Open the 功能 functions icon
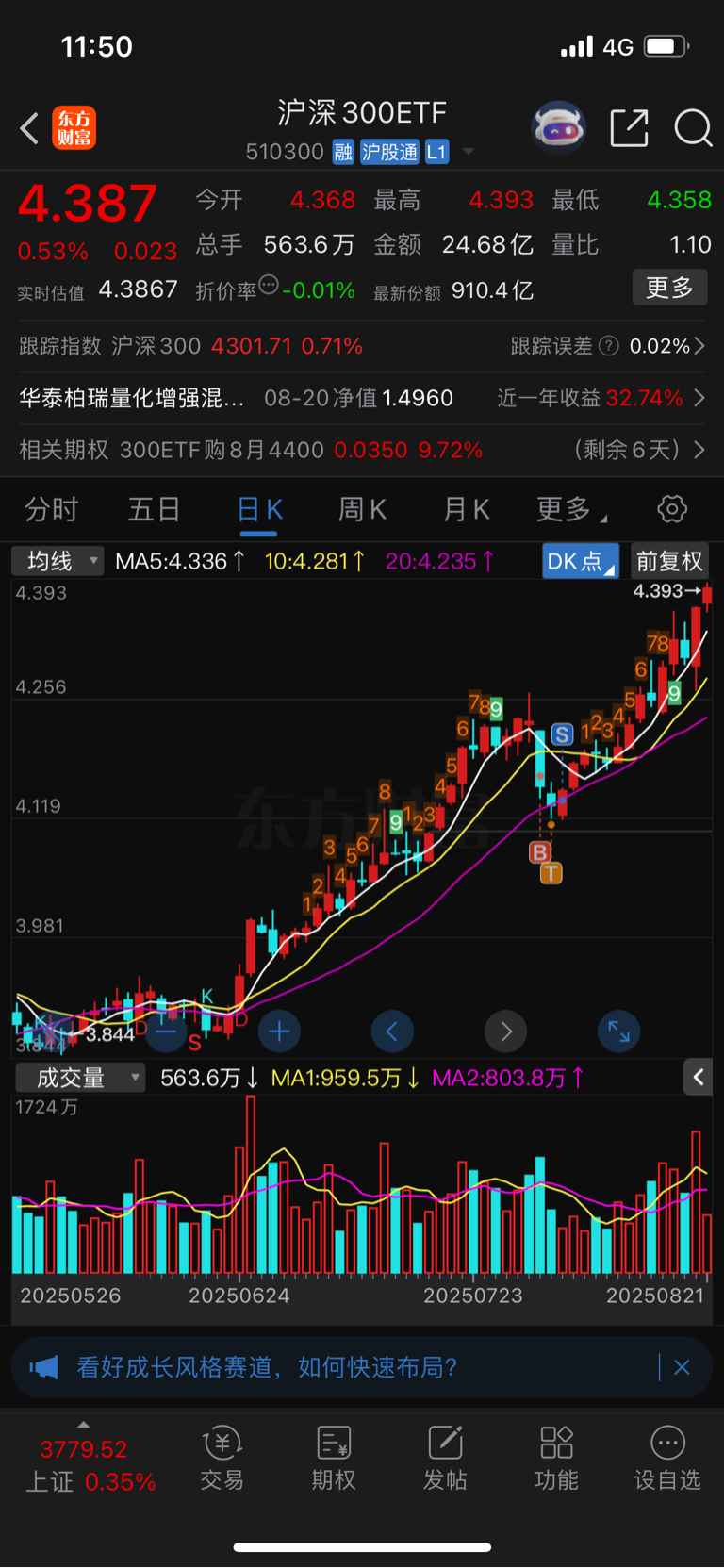Viewport: 724px width, 1568px height. [556, 1458]
